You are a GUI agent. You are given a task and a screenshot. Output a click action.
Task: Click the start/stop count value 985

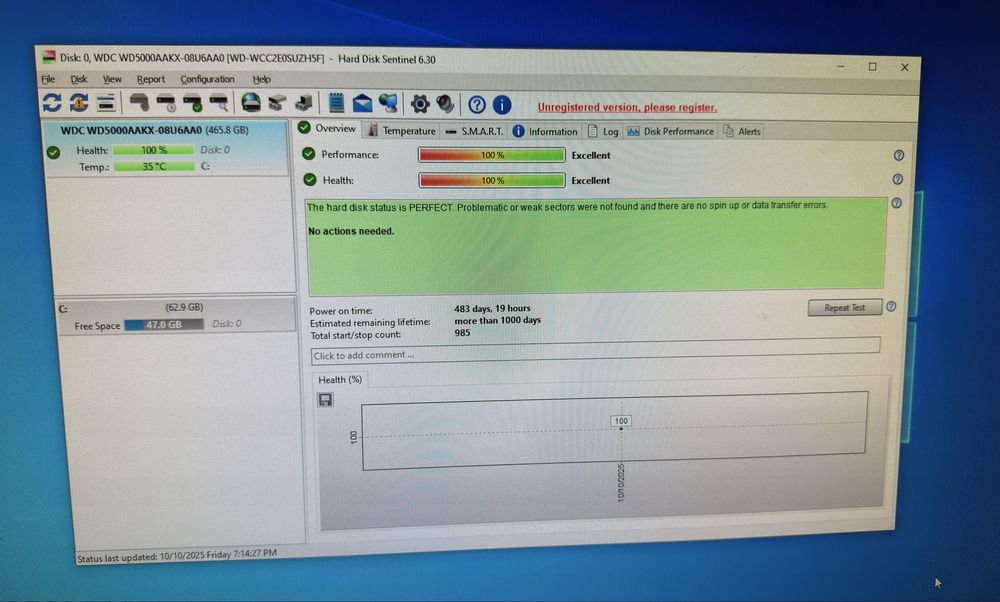(462, 332)
